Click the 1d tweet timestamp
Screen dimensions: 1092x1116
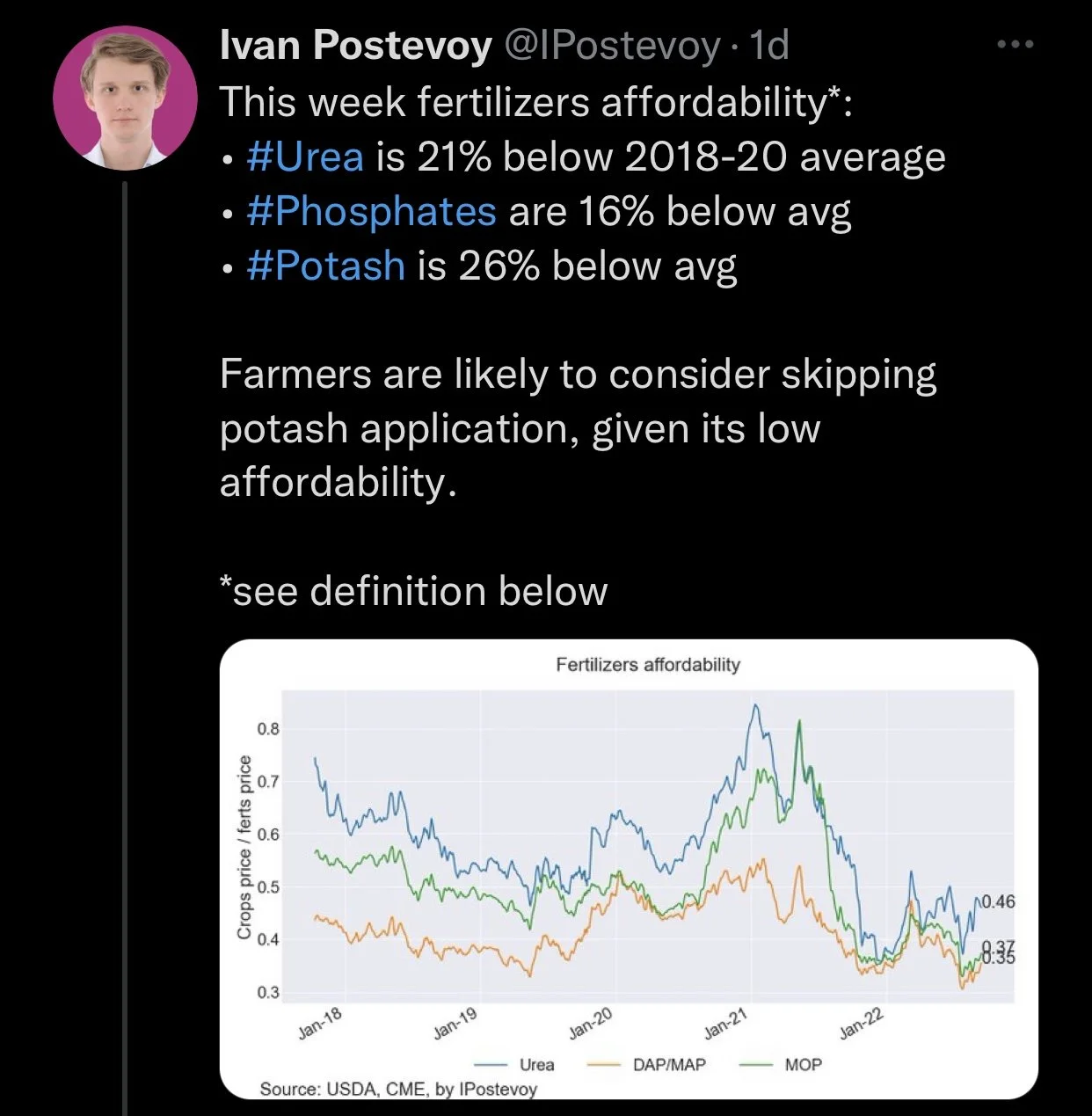768,45
